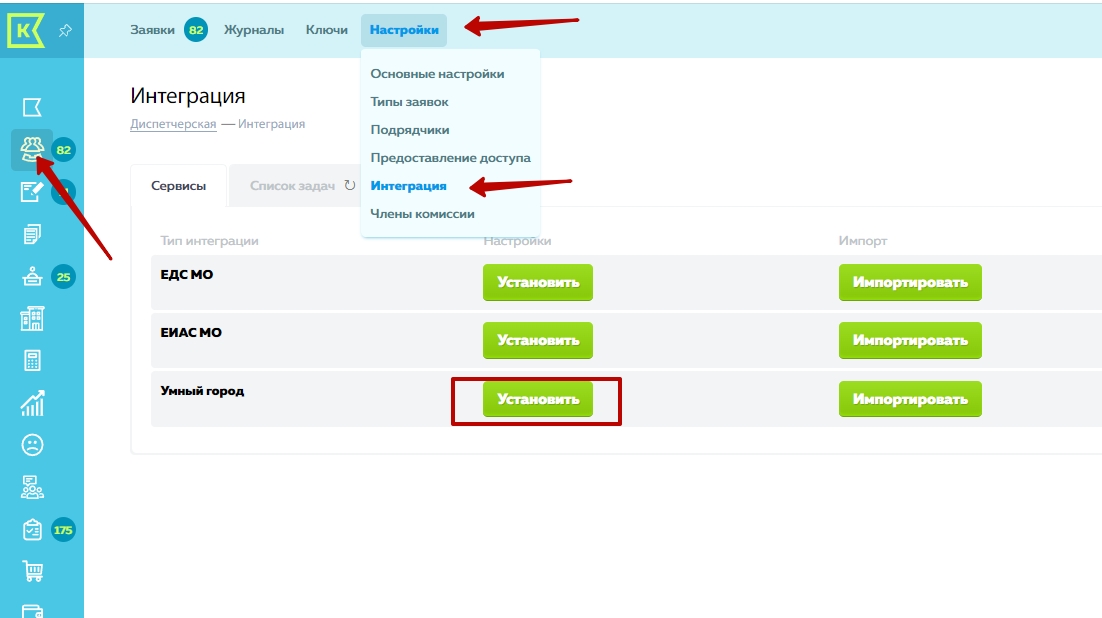Open the Настройки dropdown menu
This screenshot has height=618, width=1102.
tap(404, 30)
